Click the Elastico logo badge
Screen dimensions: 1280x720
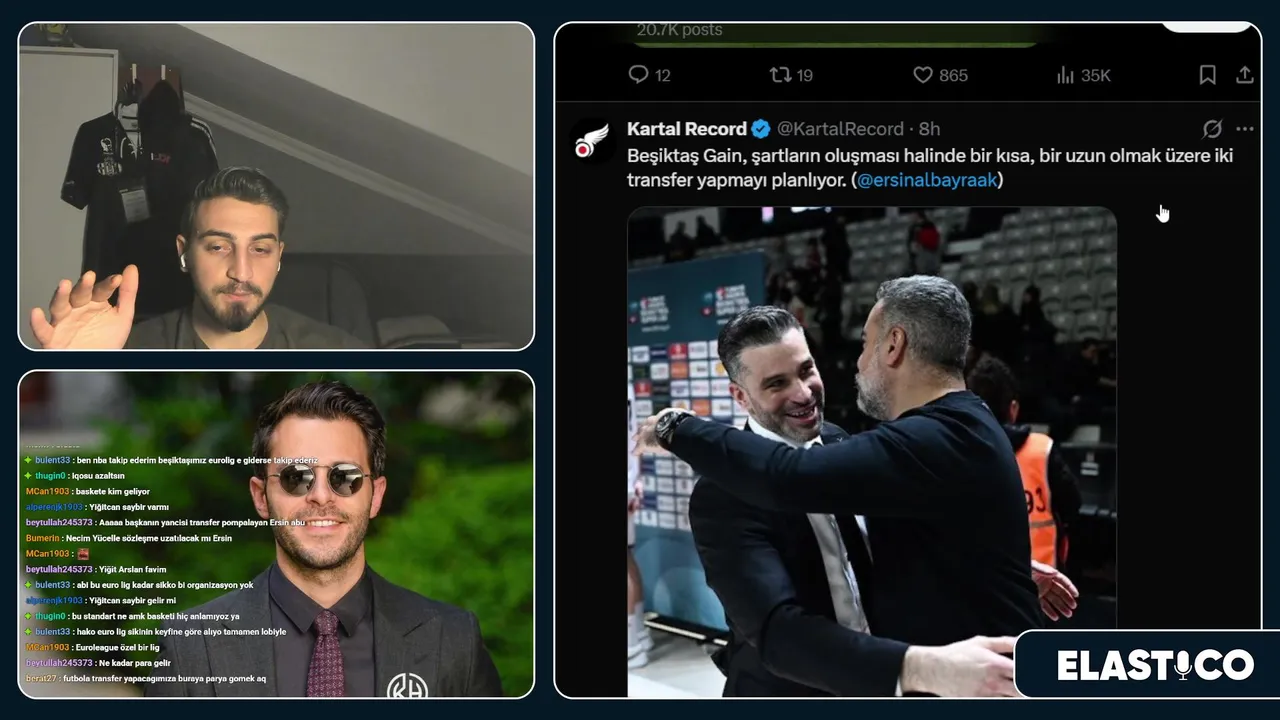pos(1155,665)
